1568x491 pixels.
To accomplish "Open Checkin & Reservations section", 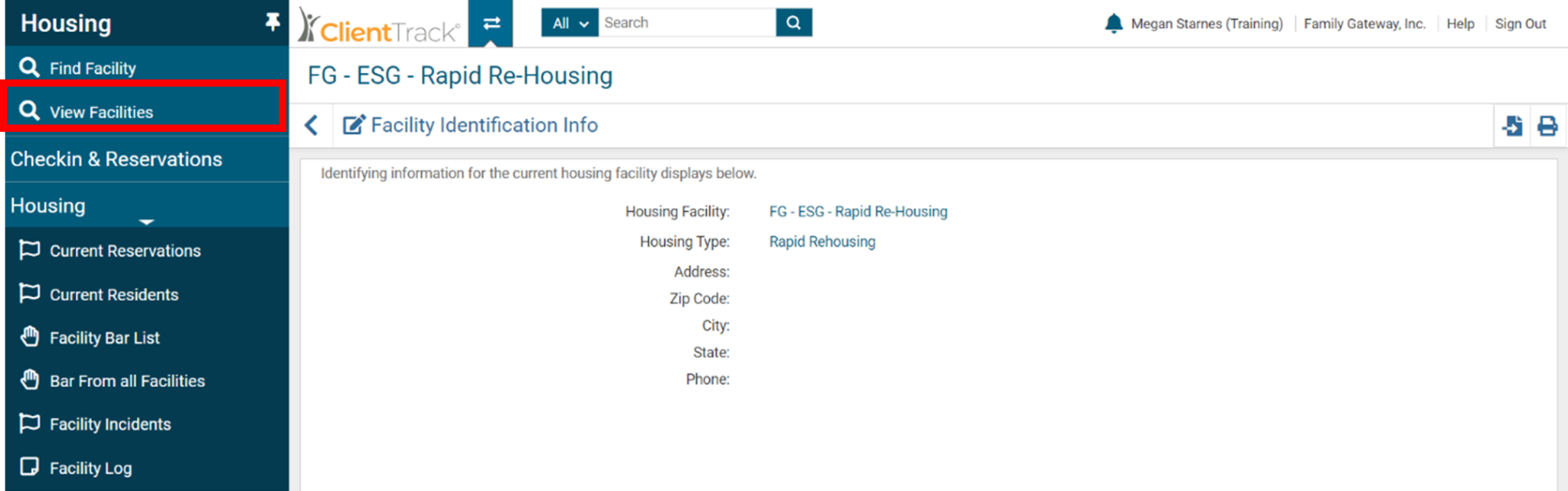I will click(x=116, y=159).
